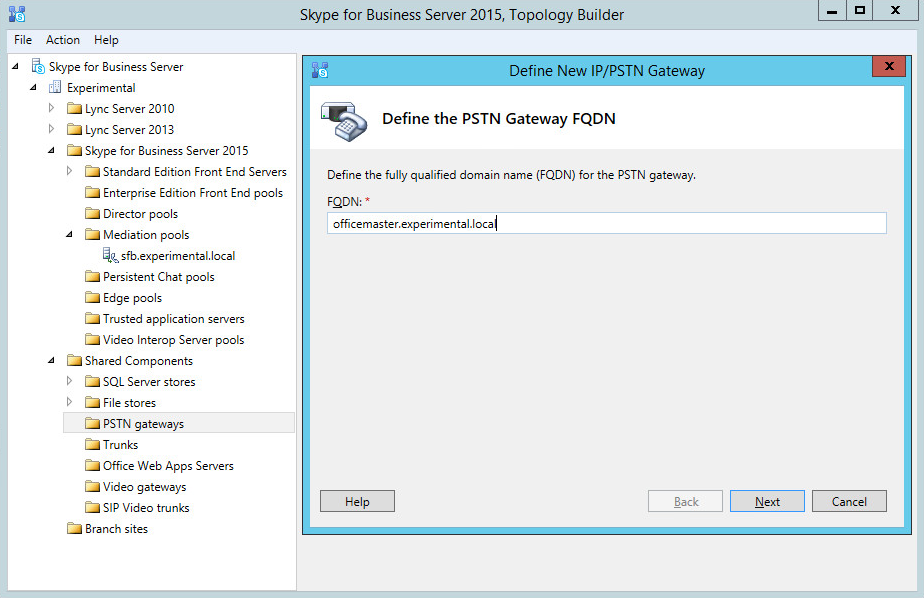Viewport: 924px width, 598px height.
Task: Click the PSTN gateways folder icon
Action: 92,424
